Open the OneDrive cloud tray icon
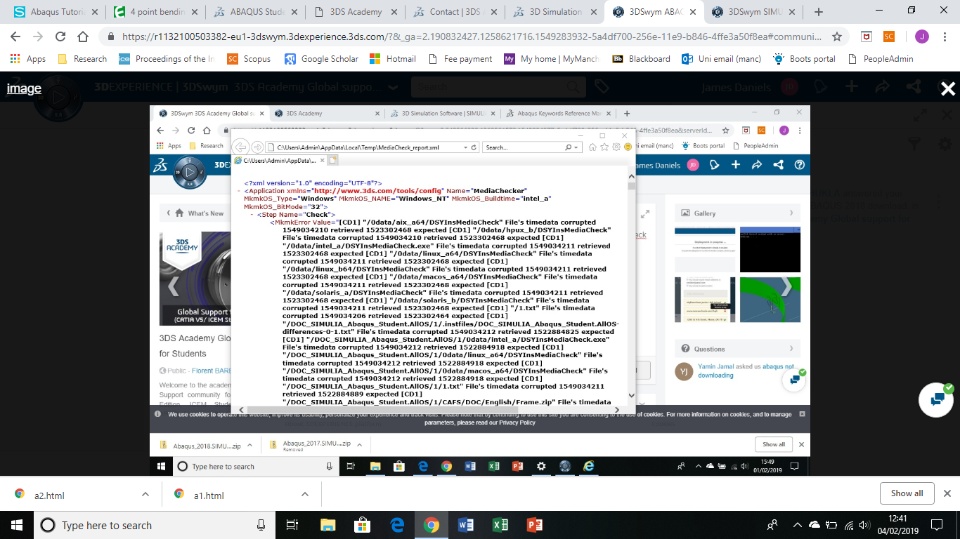 (x=814, y=525)
